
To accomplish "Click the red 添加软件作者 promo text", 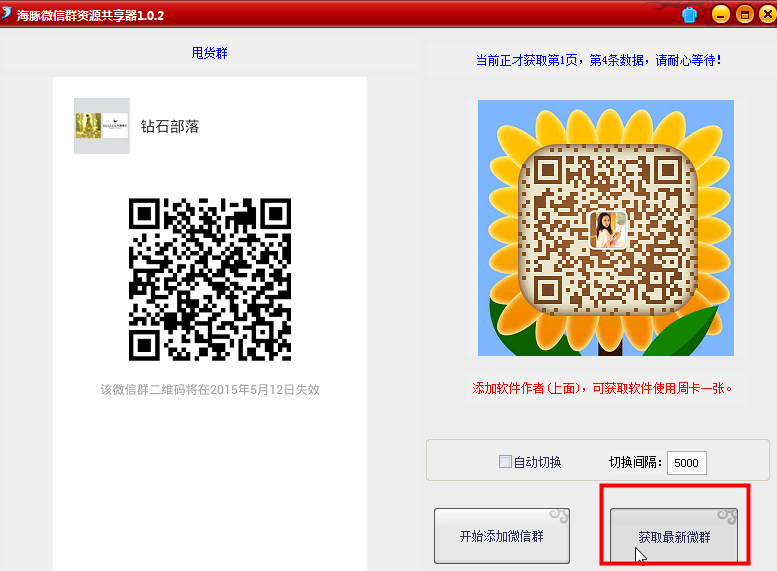I will [x=602, y=388].
